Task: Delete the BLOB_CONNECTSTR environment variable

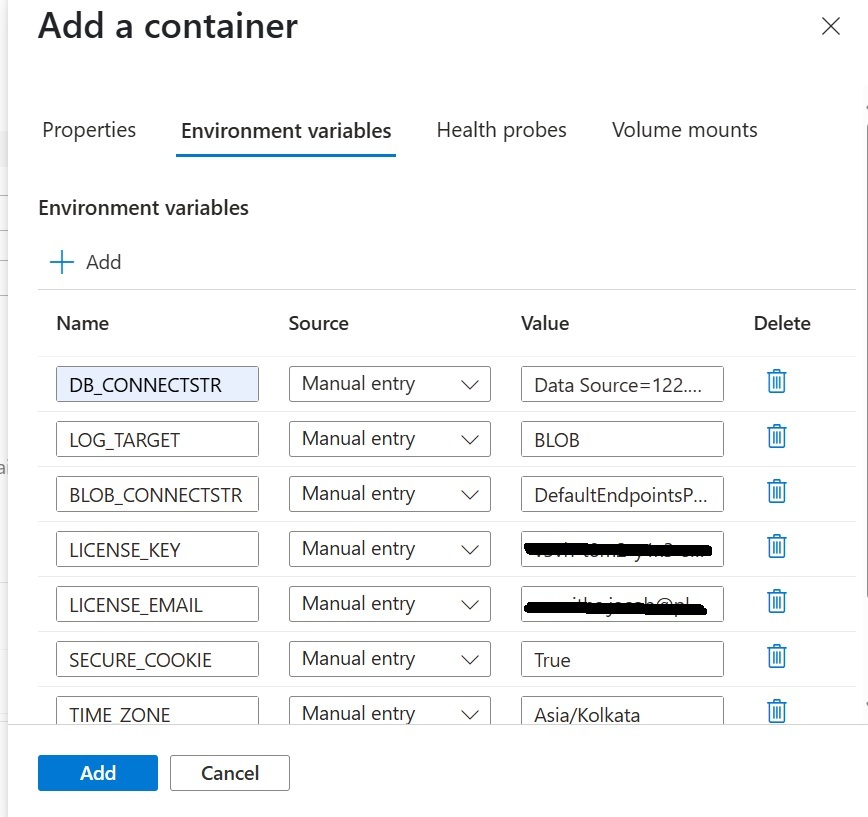Action: click(x=776, y=491)
